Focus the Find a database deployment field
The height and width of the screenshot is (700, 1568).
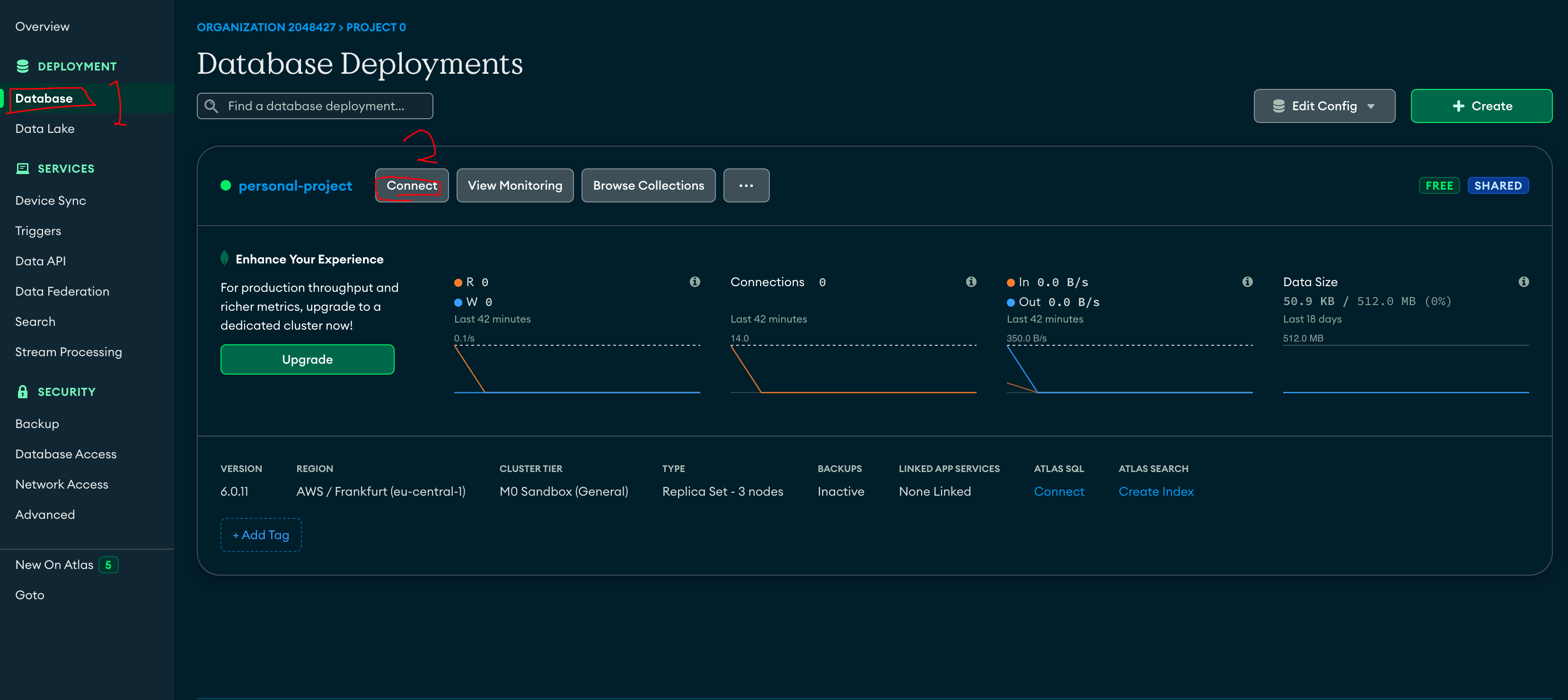315,106
